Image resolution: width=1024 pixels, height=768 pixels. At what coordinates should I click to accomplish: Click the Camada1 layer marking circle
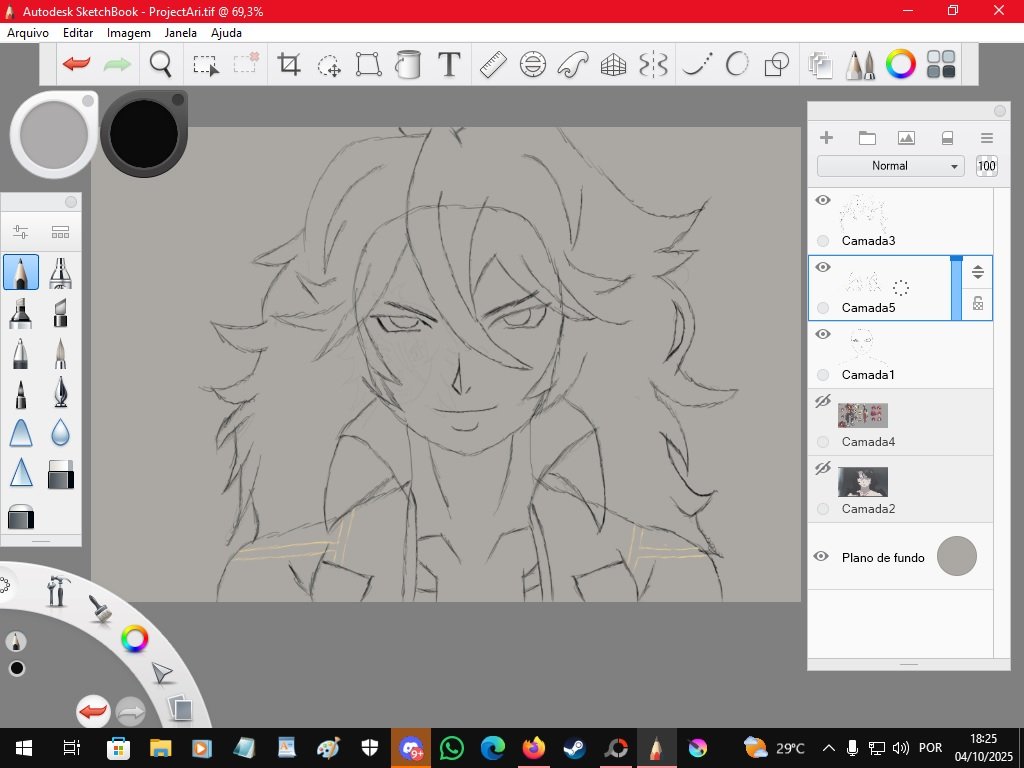[x=823, y=375]
